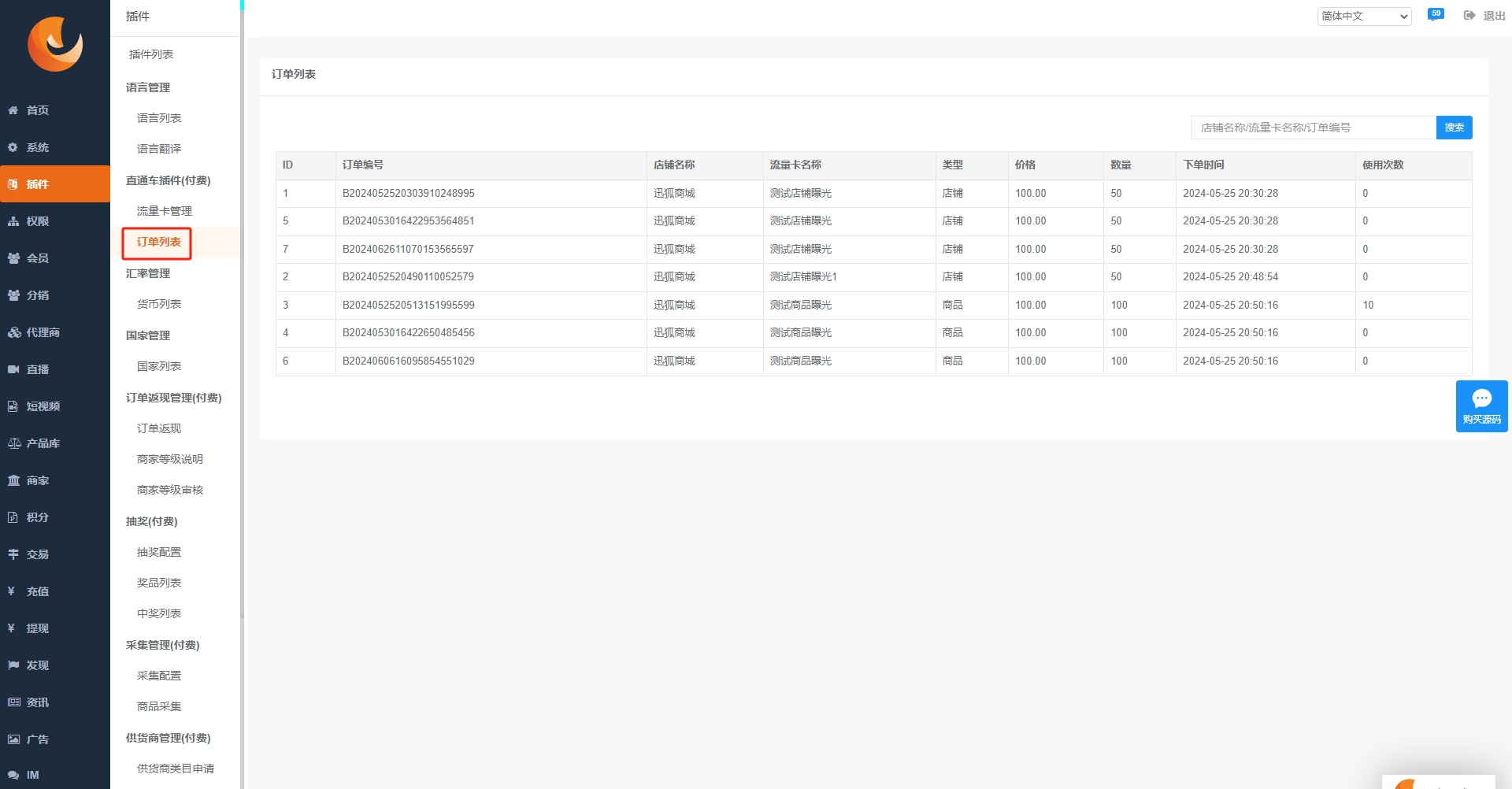Open 语言列表 submenu item
The height and width of the screenshot is (789, 1512).
(159, 118)
